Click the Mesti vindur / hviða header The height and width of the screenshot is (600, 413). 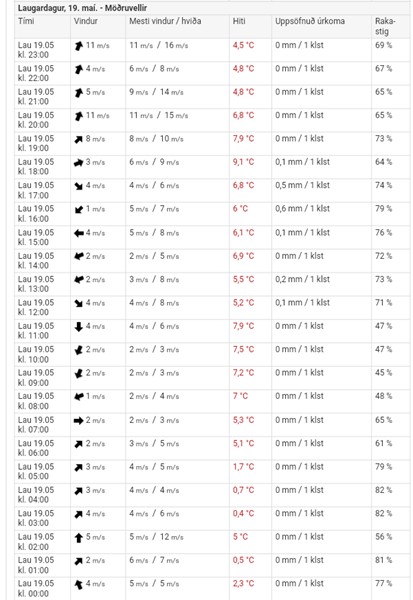(x=165, y=21)
